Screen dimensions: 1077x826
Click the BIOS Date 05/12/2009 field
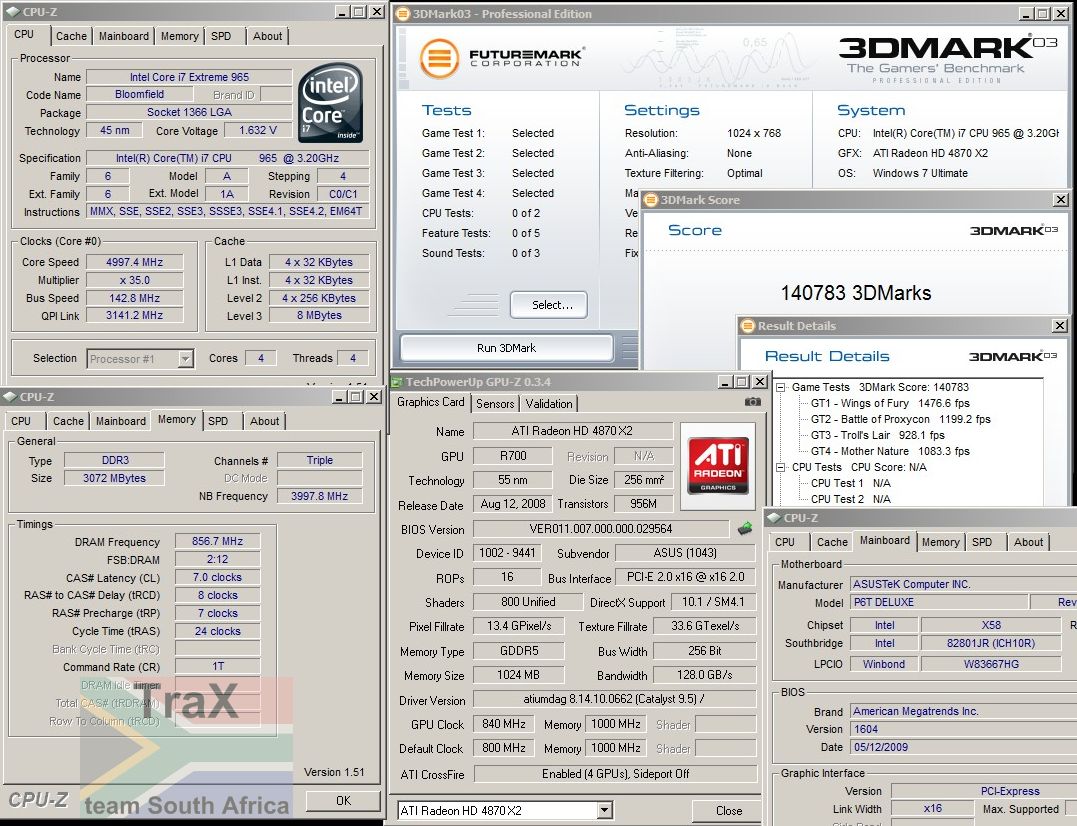point(963,747)
